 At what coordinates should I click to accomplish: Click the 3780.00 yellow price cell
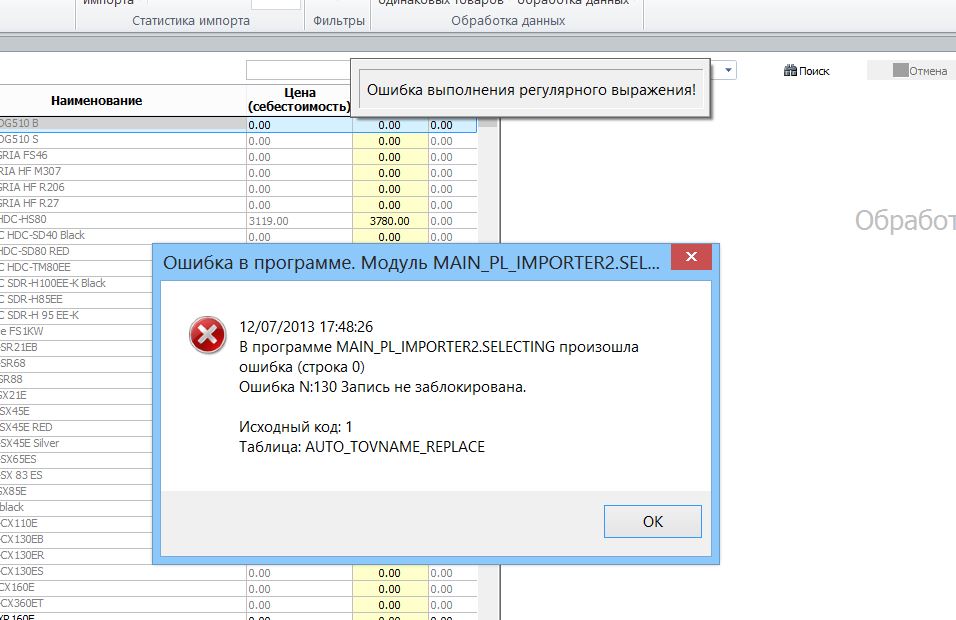(390, 221)
